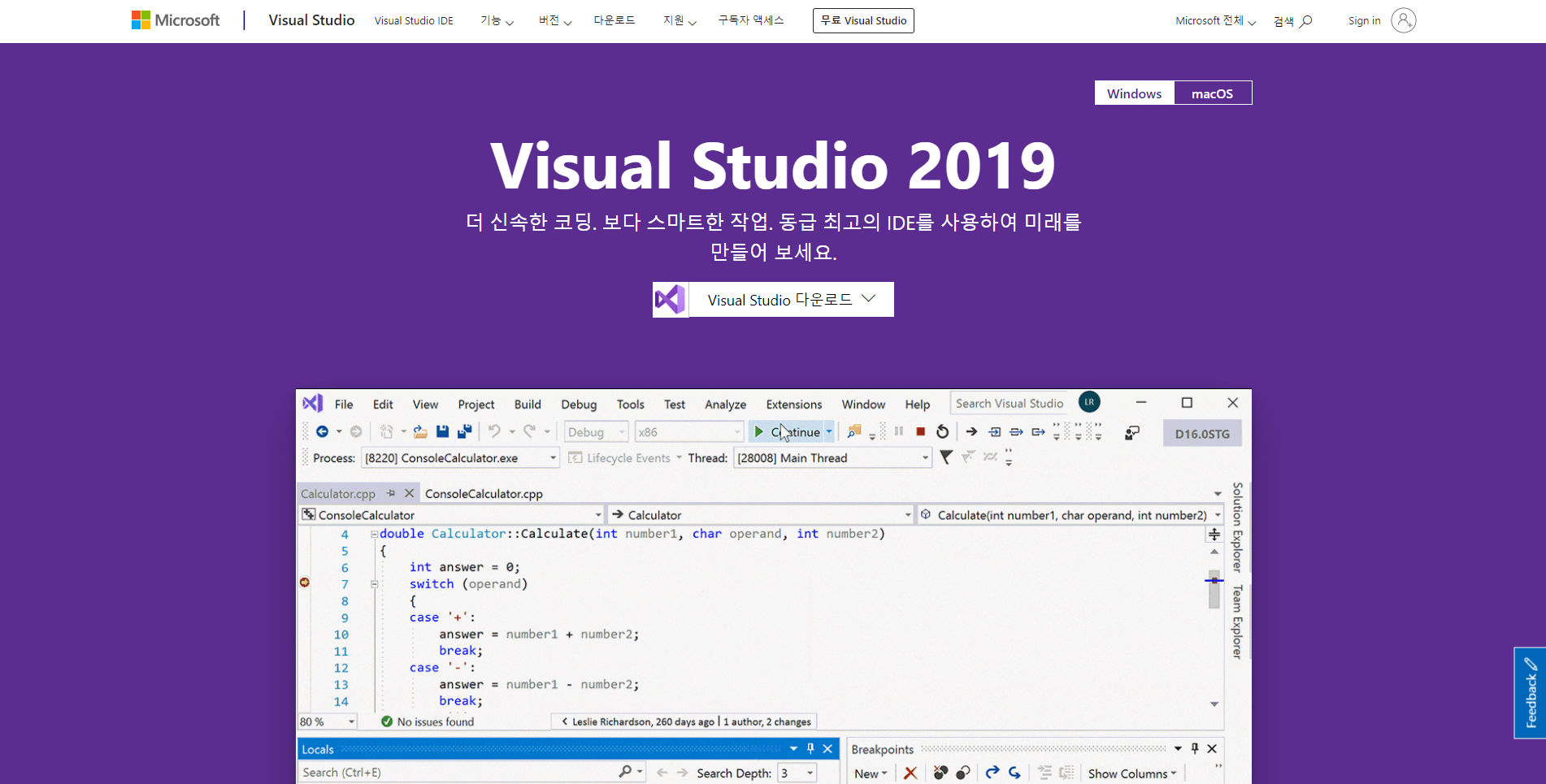Viewport: 1546px width, 784px height.
Task: Switch to the ConsoleCalculator.cpp tab
Action: 484,493
